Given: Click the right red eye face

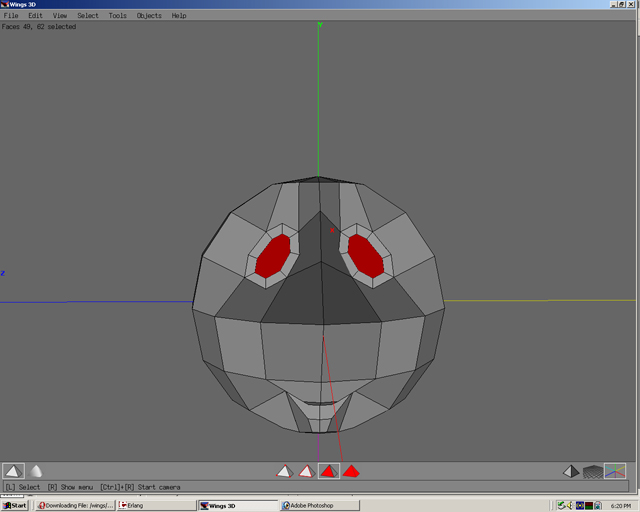Looking at the screenshot, I should pos(366,256).
